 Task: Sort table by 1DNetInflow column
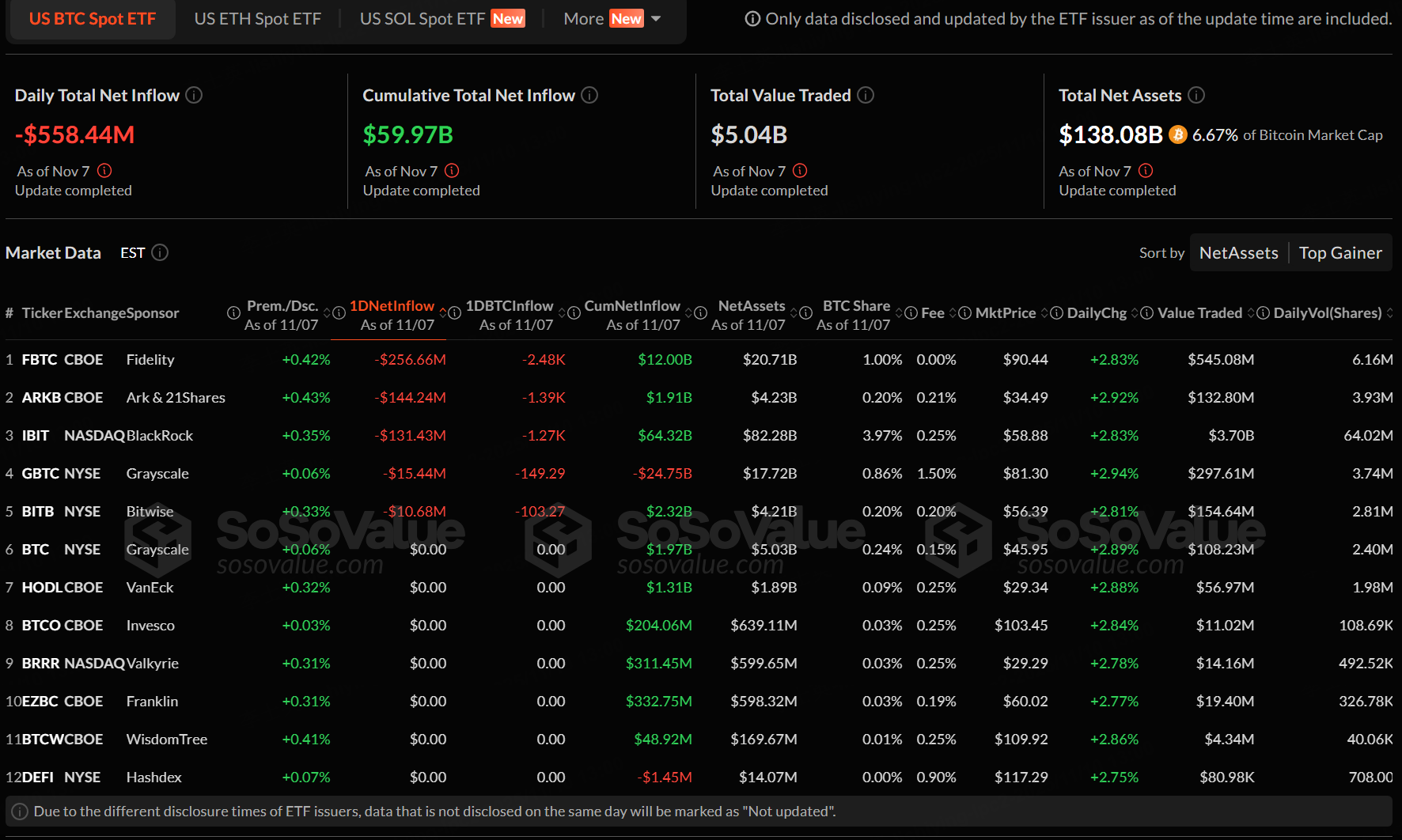point(392,306)
